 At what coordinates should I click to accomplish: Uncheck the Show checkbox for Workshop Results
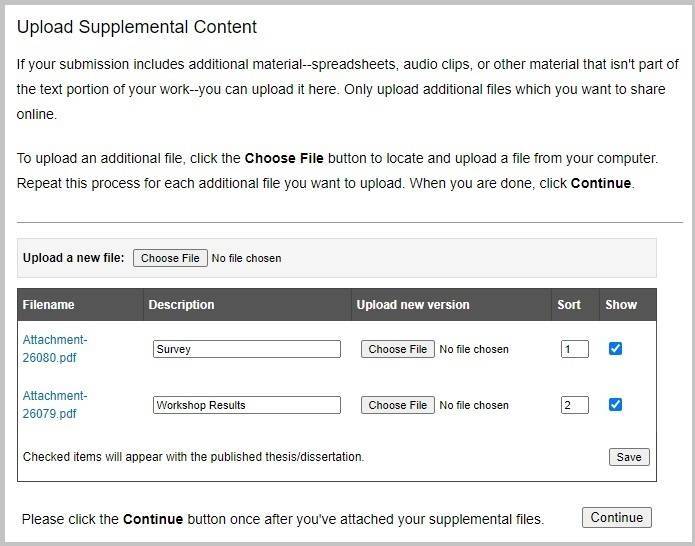(616, 405)
